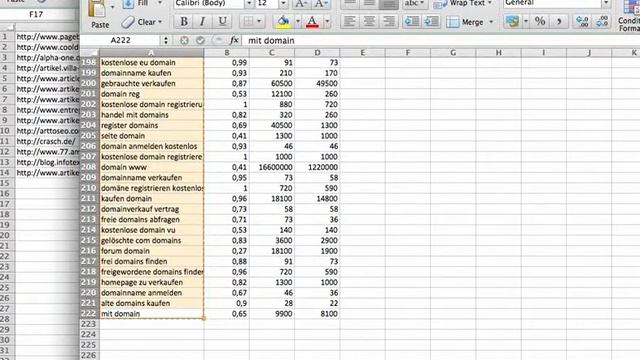Click the name box stepper arrows
The image size is (640, 360).
166,40
